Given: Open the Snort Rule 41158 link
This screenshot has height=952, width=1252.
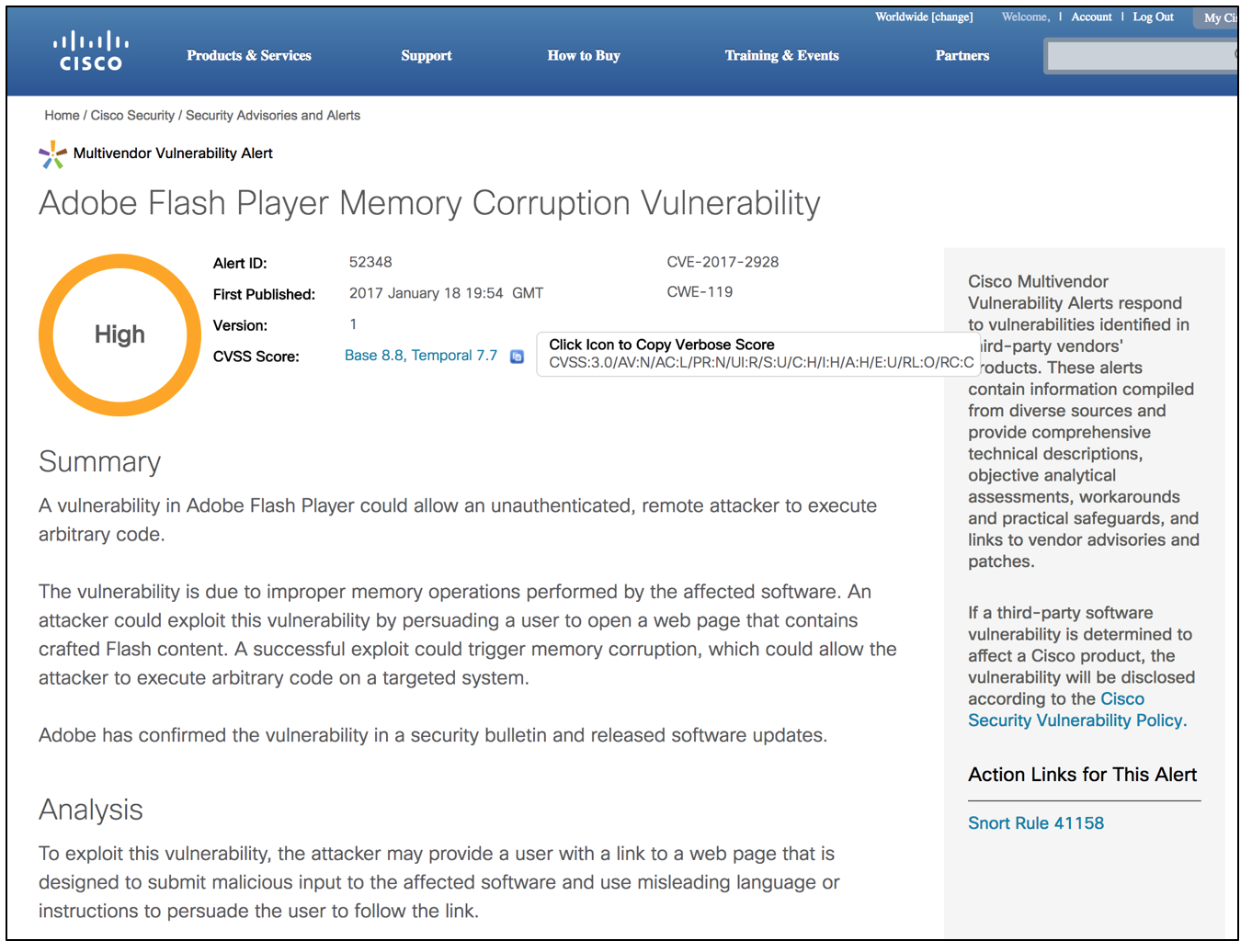Looking at the screenshot, I should (1035, 823).
